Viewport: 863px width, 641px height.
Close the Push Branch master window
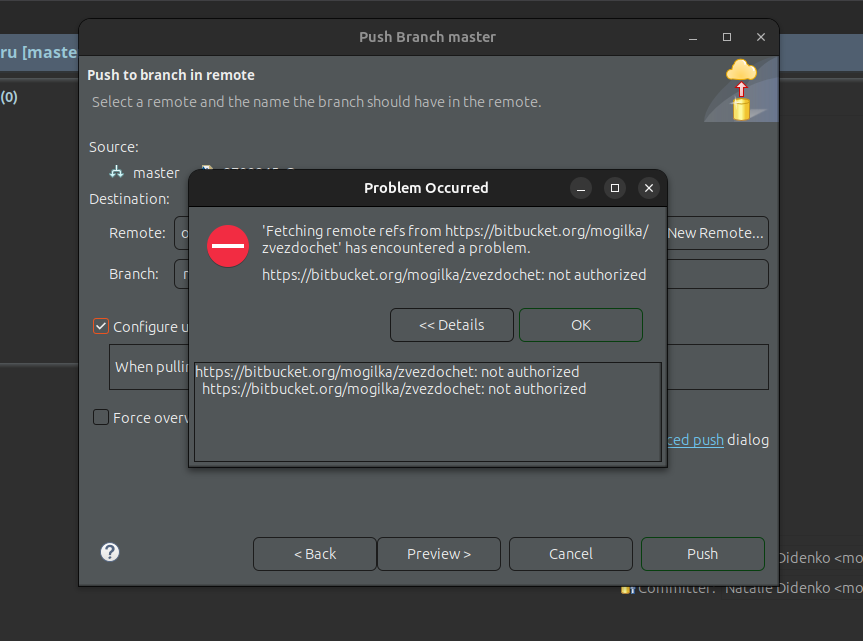761,37
